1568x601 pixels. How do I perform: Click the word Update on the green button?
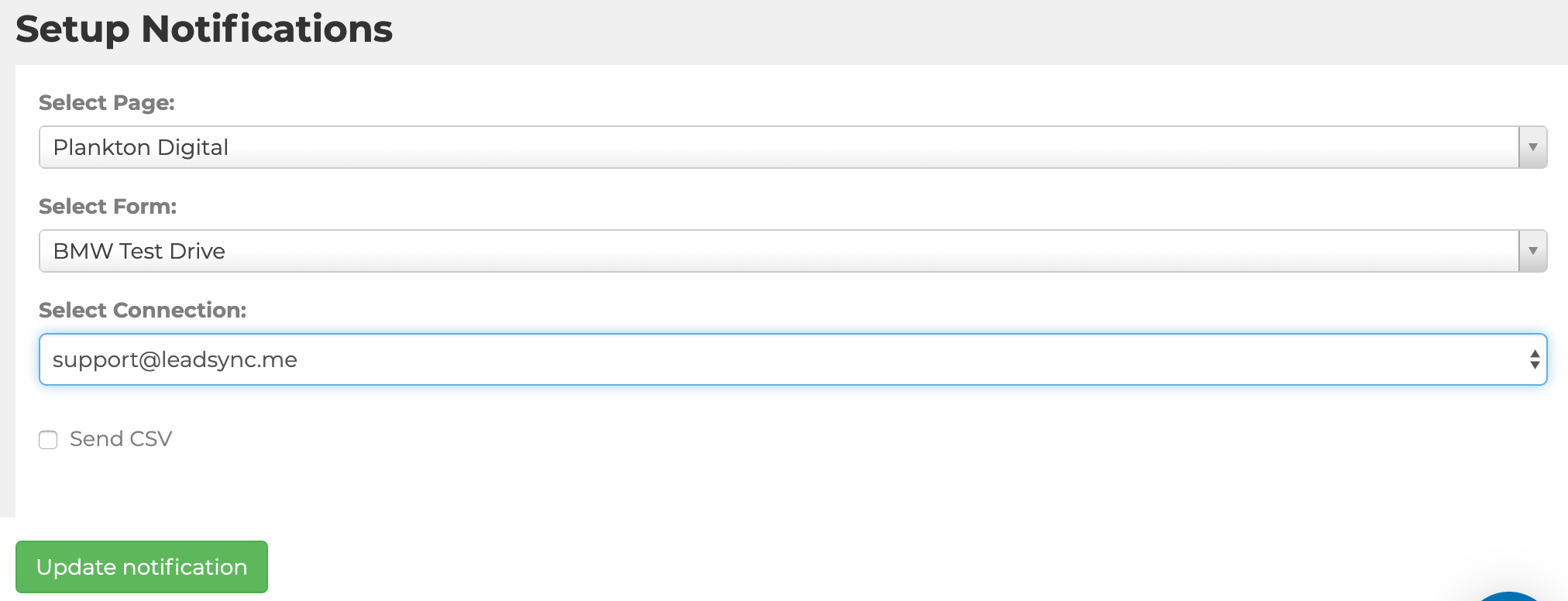click(x=76, y=567)
